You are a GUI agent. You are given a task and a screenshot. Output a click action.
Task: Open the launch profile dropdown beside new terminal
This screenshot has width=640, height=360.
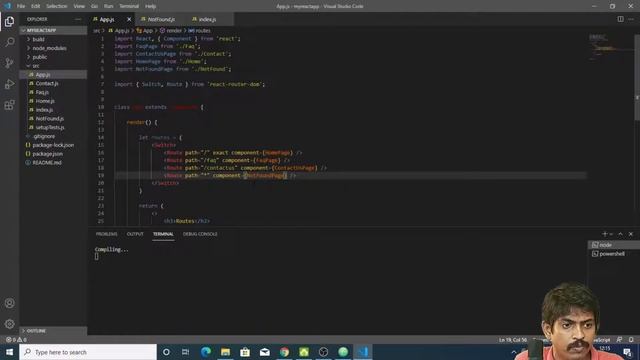point(611,234)
